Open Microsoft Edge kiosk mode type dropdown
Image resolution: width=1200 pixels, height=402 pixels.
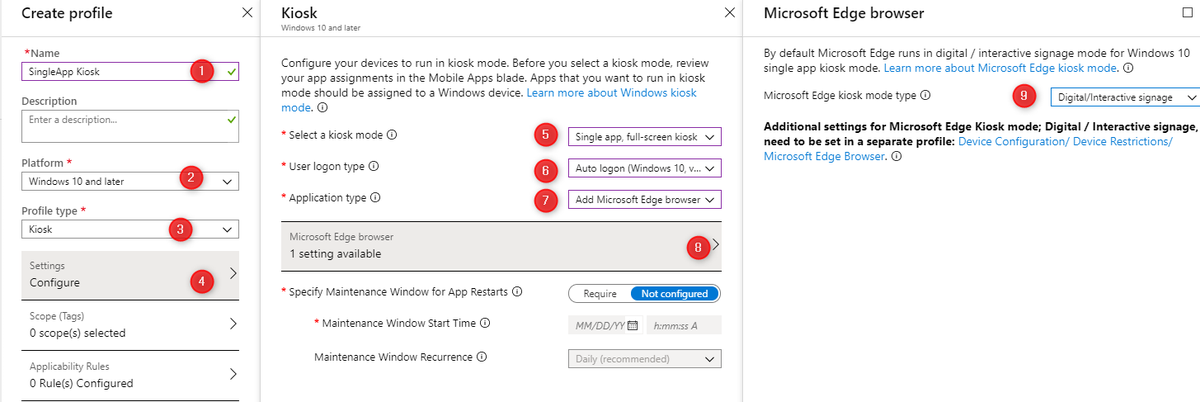click(1124, 98)
